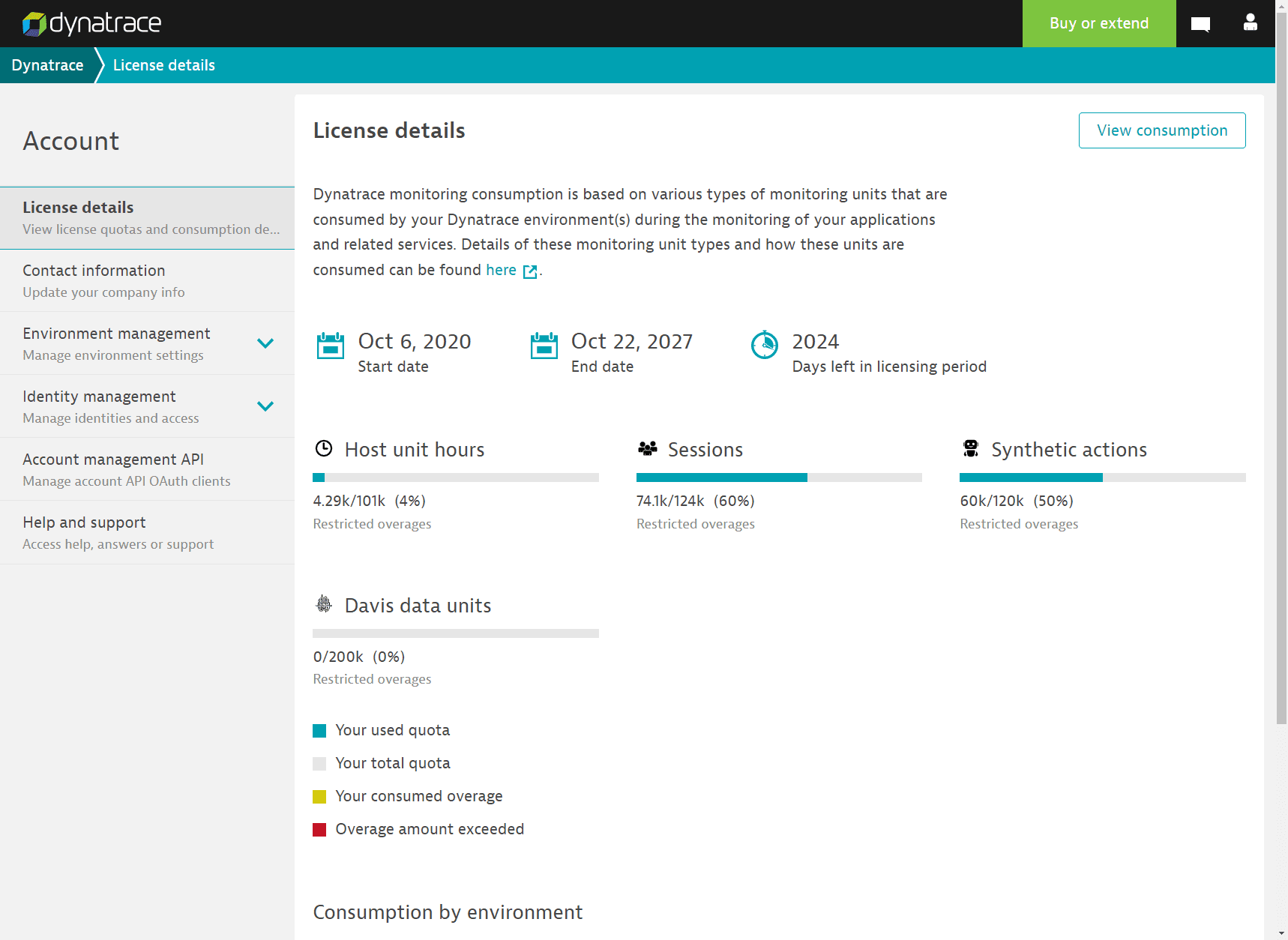Viewport: 1288px width, 940px height.
Task: Open Contact information sidebar item
Action: click(x=147, y=281)
